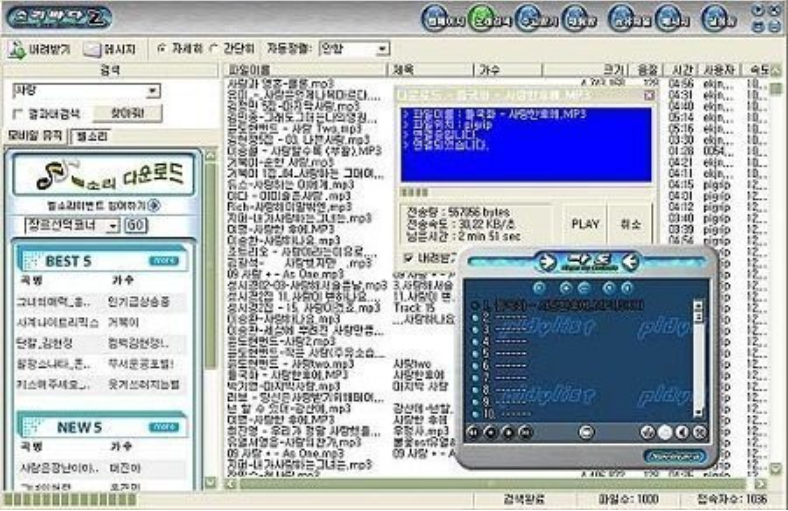Switch to the 모바일 뮤직 tab

pos(35,135)
